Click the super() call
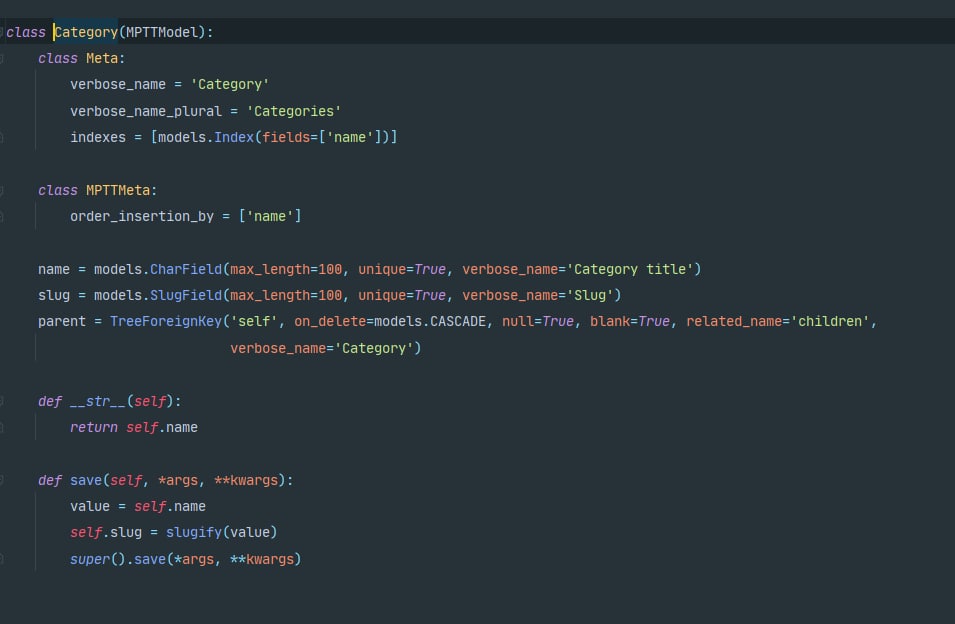 [x=98, y=560]
